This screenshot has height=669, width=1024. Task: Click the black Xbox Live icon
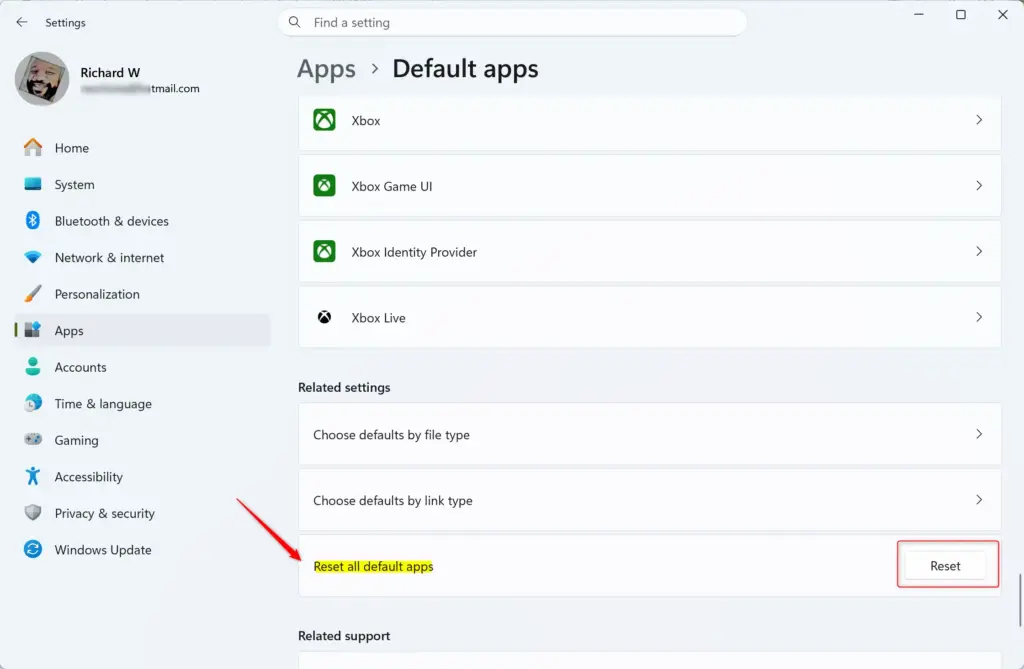pyautogui.click(x=325, y=318)
